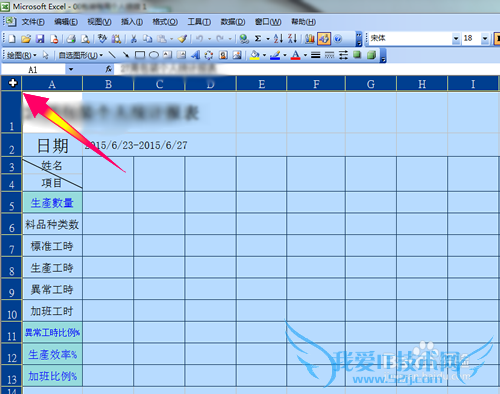Select the Arrow drawing tool

126,55
